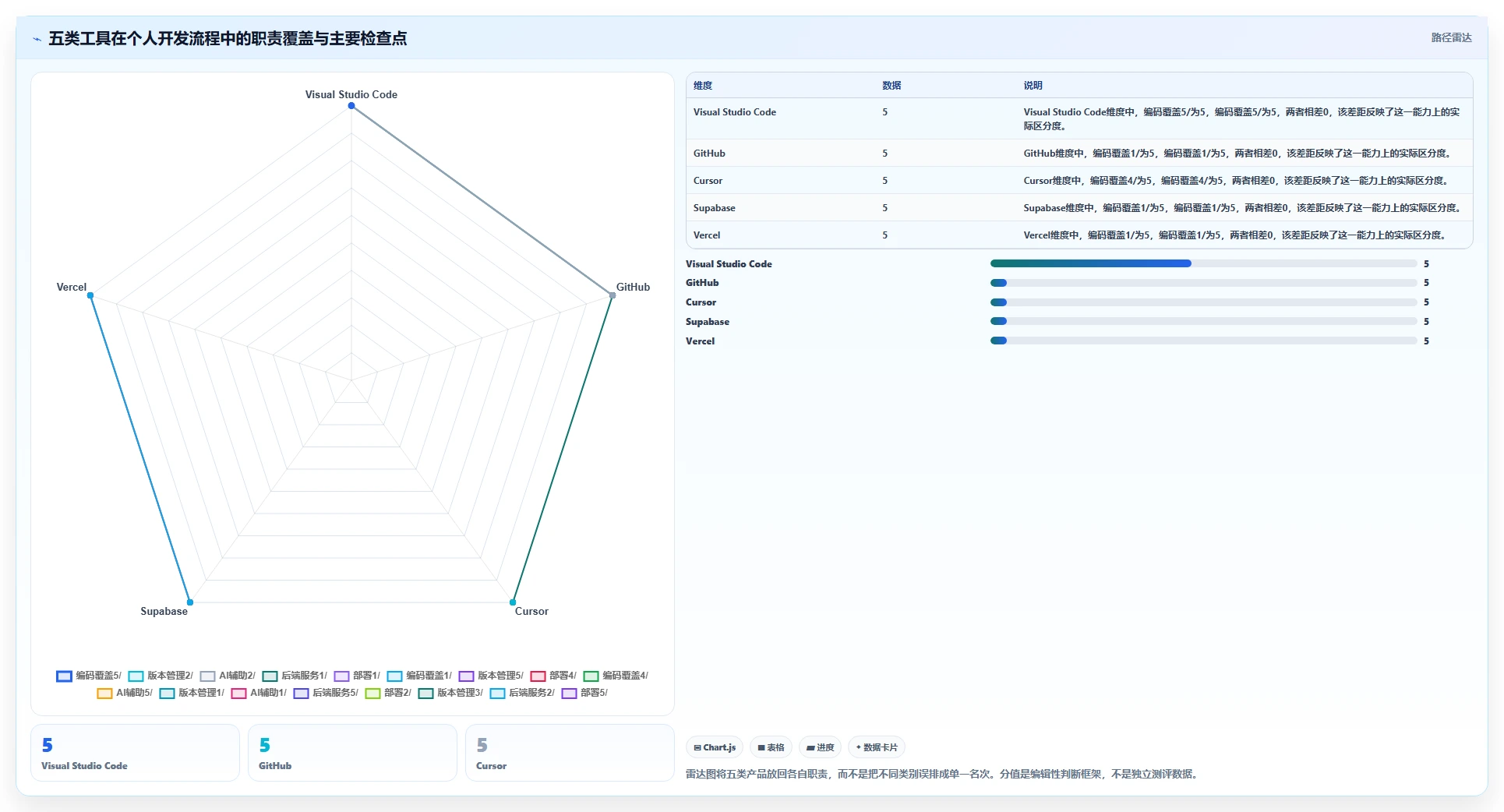Click the Visual Studio Code radar data point
This screenshot has width=1504, height=812.
pyautogui.click(x=351, y=106)
